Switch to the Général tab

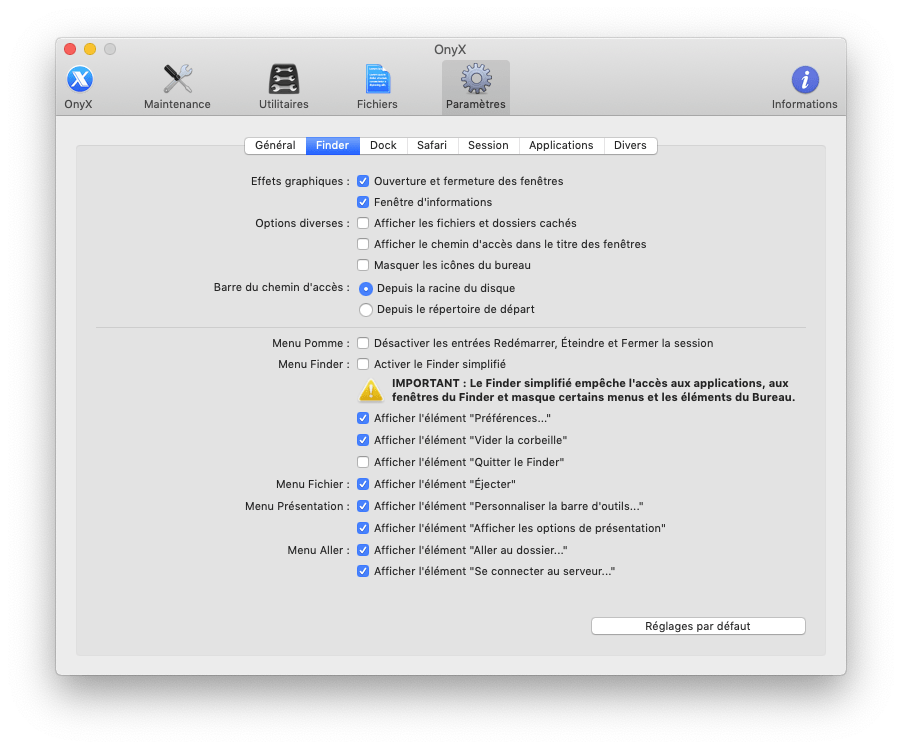pos(275,146)
